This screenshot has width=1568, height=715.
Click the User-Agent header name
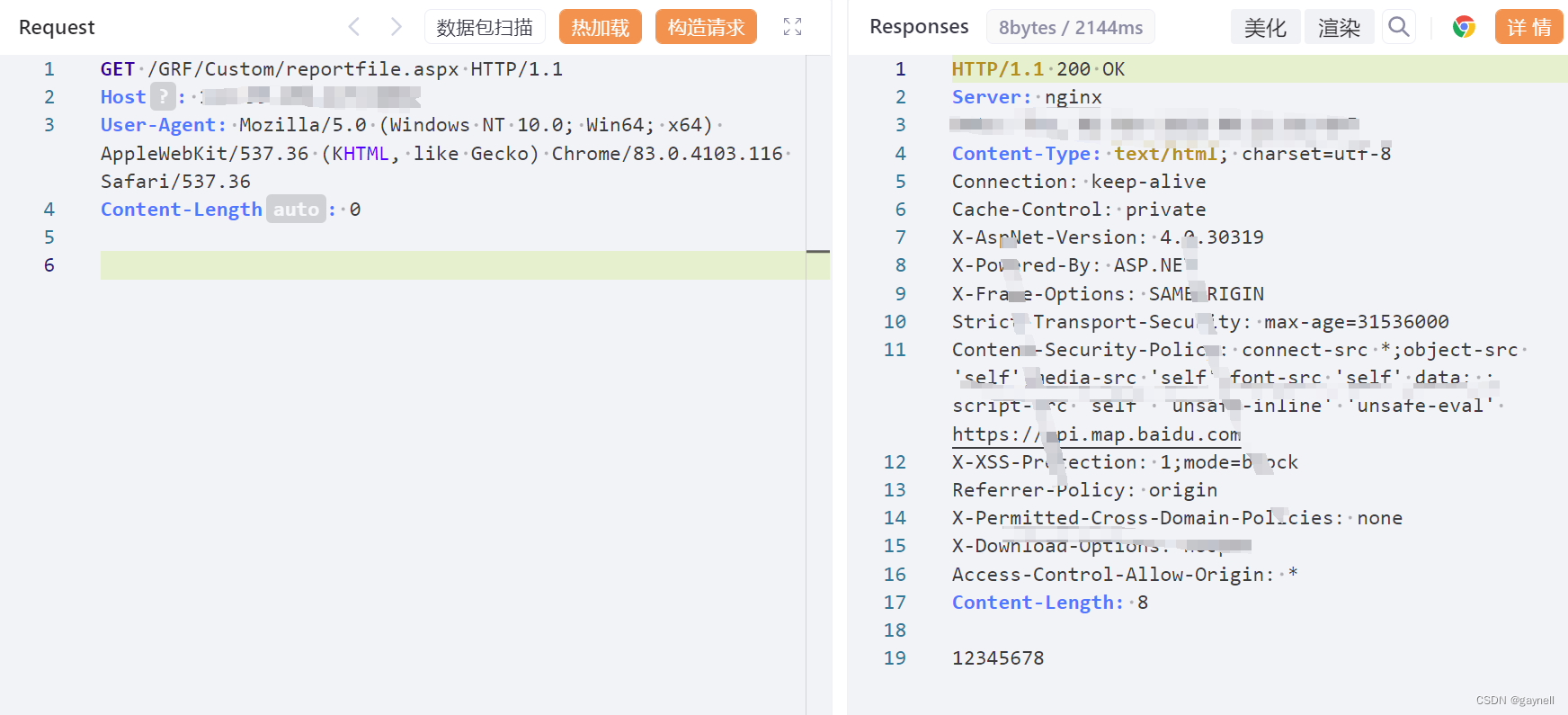pos(164,125)
